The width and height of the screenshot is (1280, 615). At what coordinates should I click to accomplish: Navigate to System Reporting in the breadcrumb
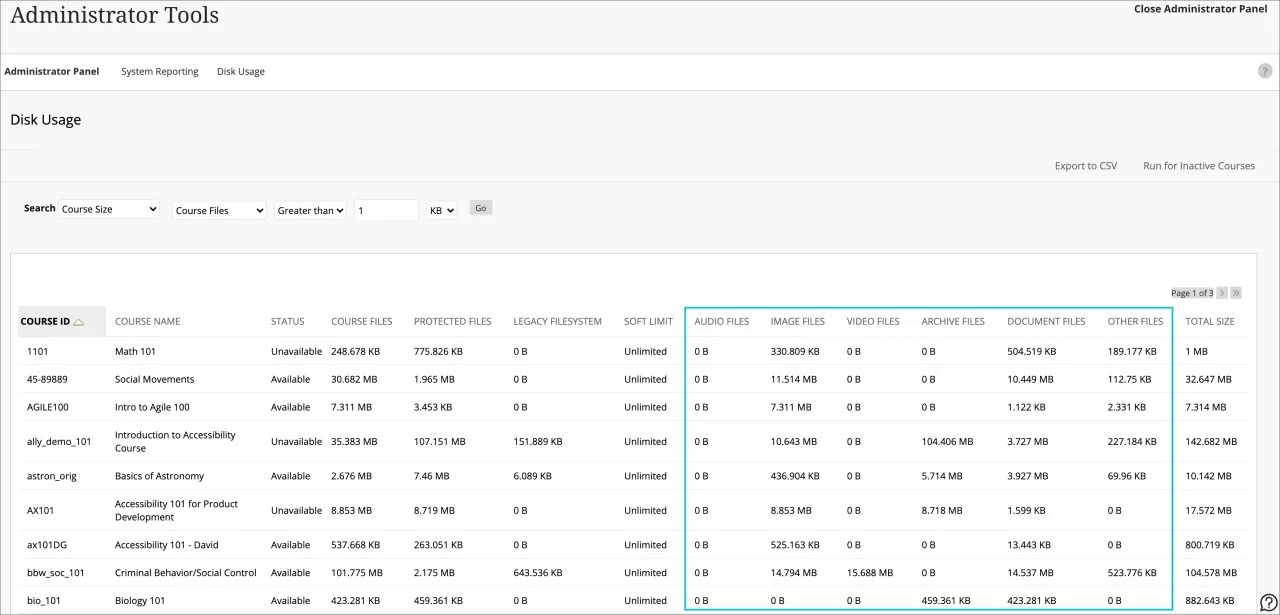159,71
